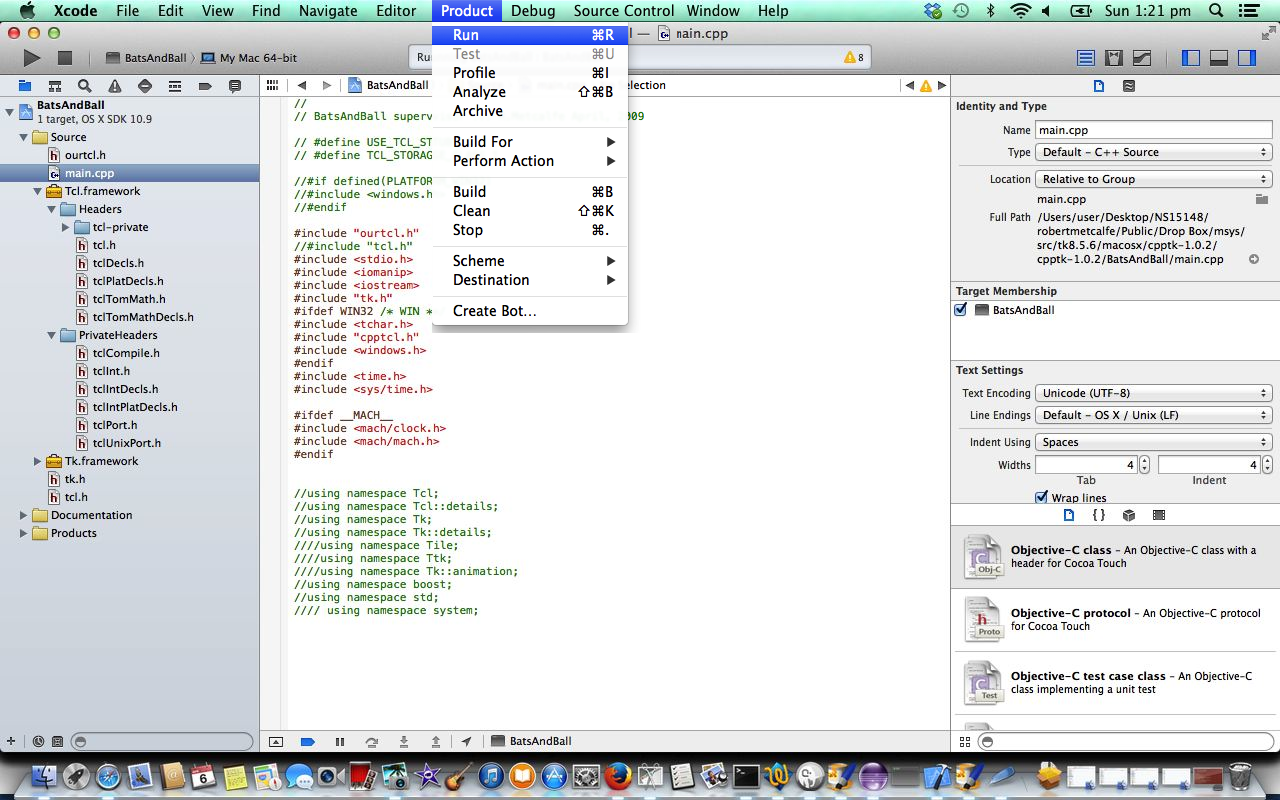Expand the Products folder

(x=23, y=533)
